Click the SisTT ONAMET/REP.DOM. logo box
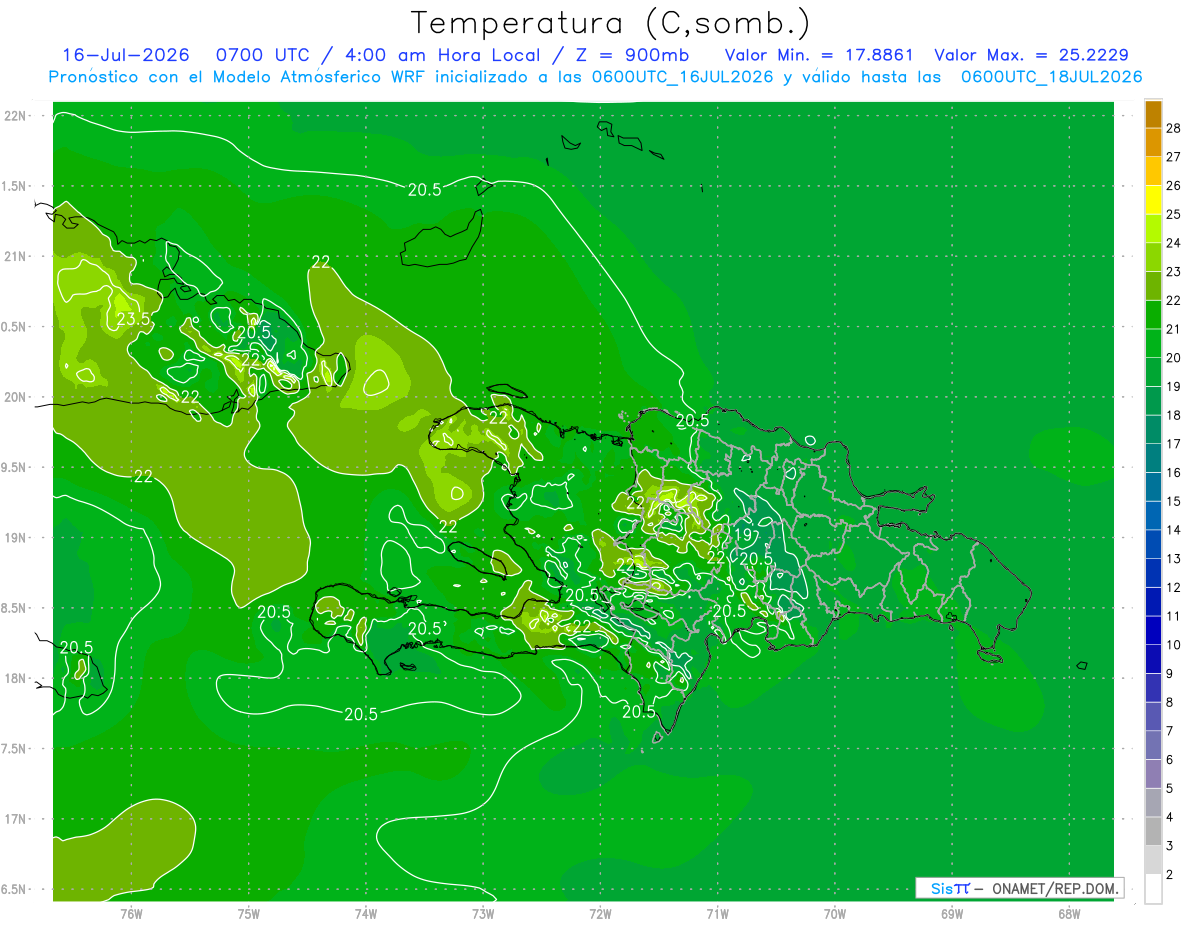1200x927 pixels. click(x=1019, y=888)
